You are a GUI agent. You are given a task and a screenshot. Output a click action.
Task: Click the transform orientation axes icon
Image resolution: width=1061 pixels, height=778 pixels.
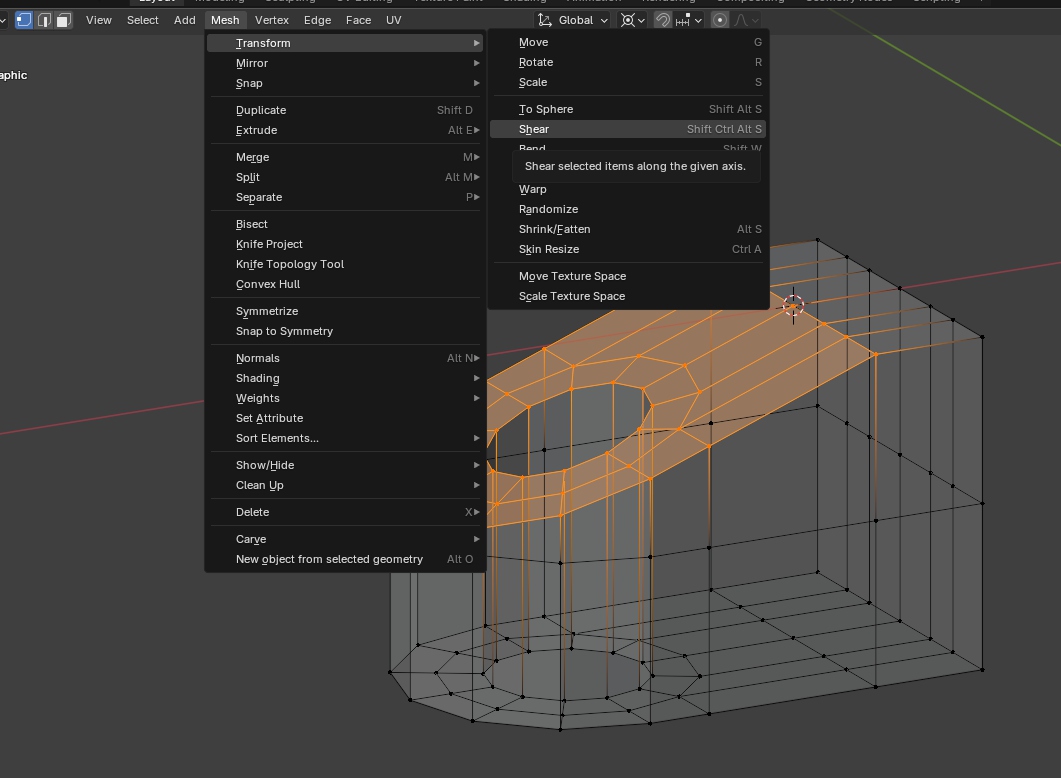coord(544,20)
